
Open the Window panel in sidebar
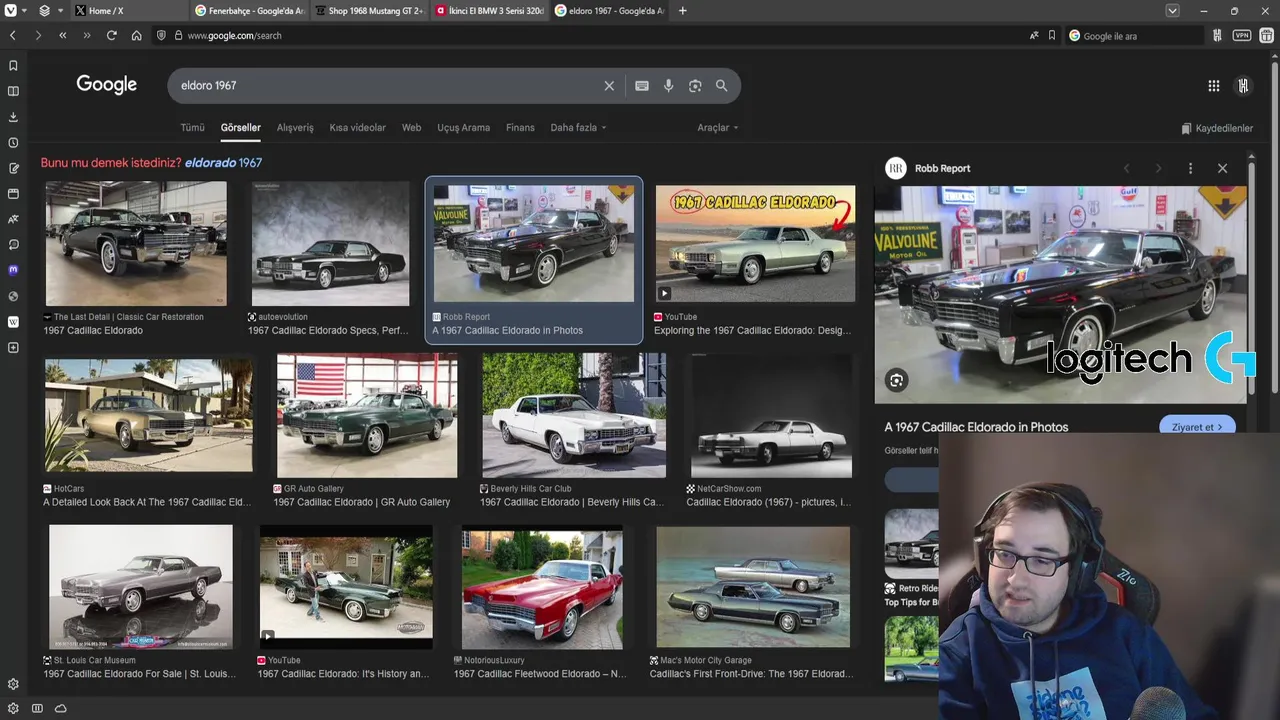(13, 194)
